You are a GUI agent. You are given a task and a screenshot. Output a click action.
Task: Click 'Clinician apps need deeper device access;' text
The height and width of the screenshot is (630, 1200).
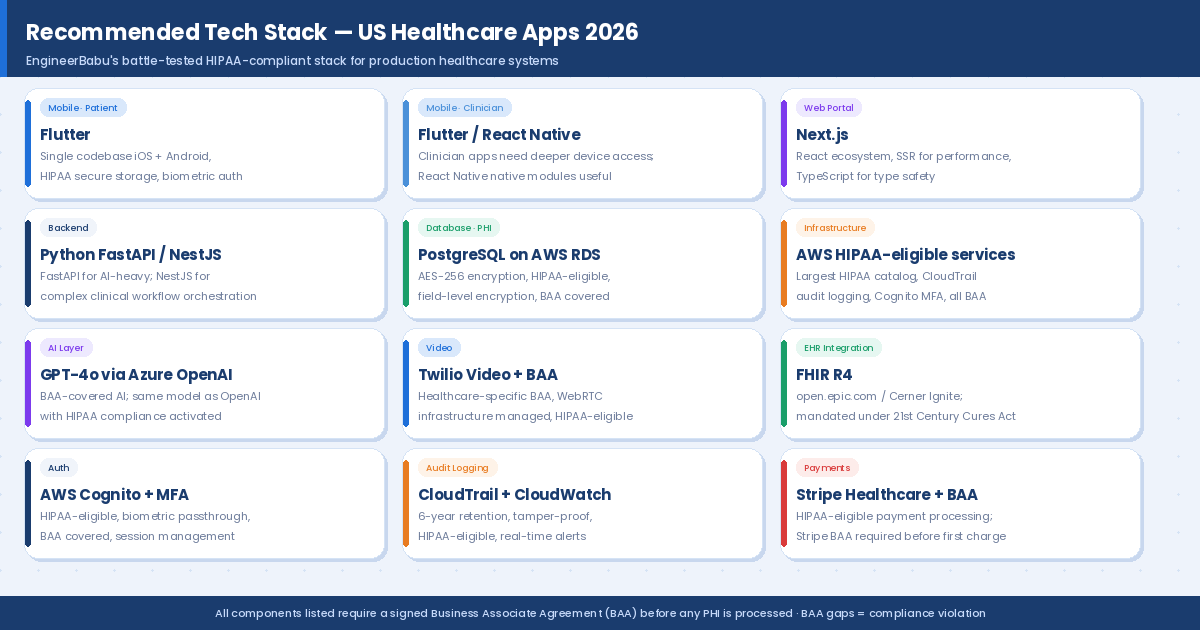pos(536,156)
